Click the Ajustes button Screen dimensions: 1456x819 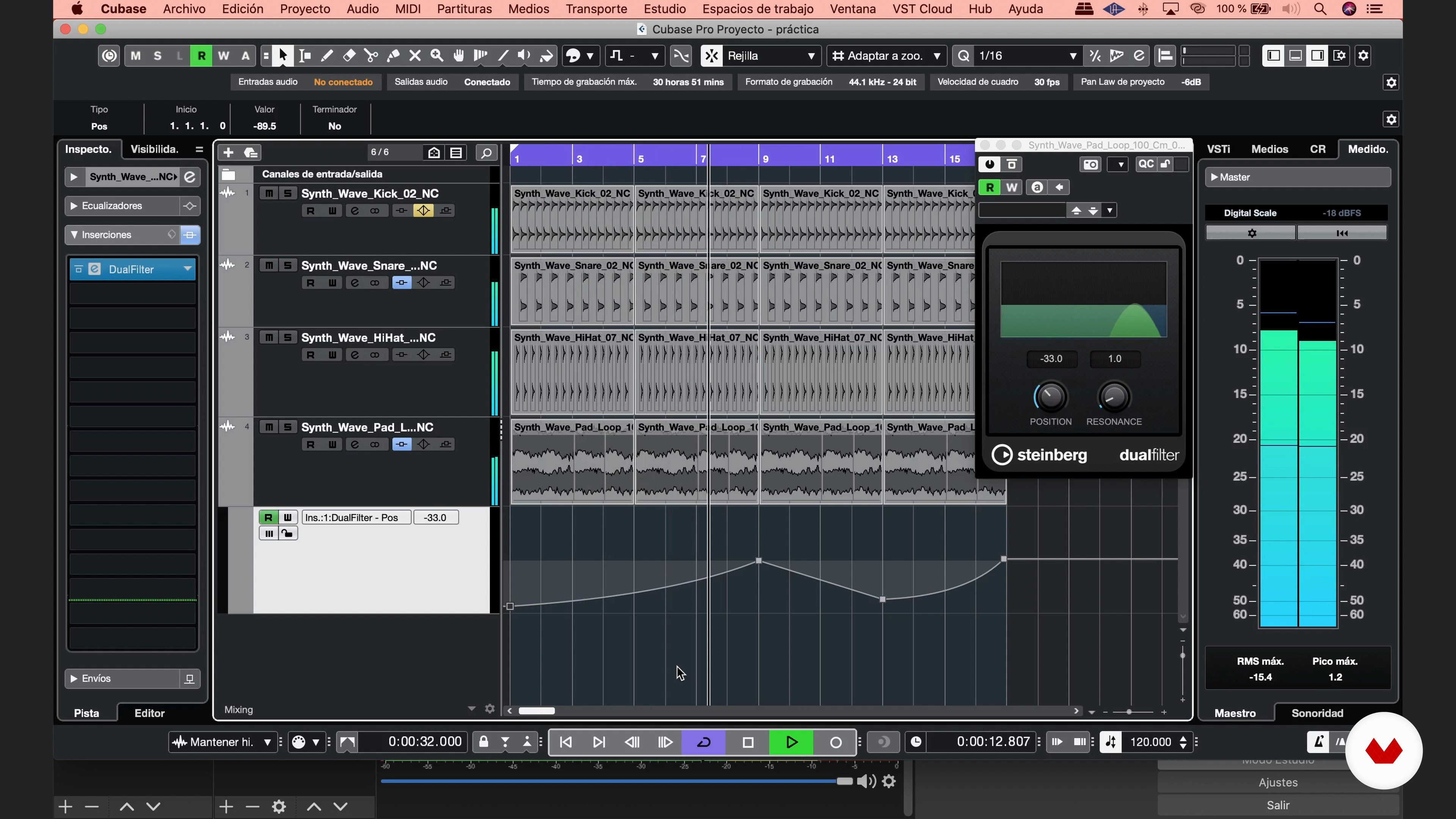point(1278,782)
